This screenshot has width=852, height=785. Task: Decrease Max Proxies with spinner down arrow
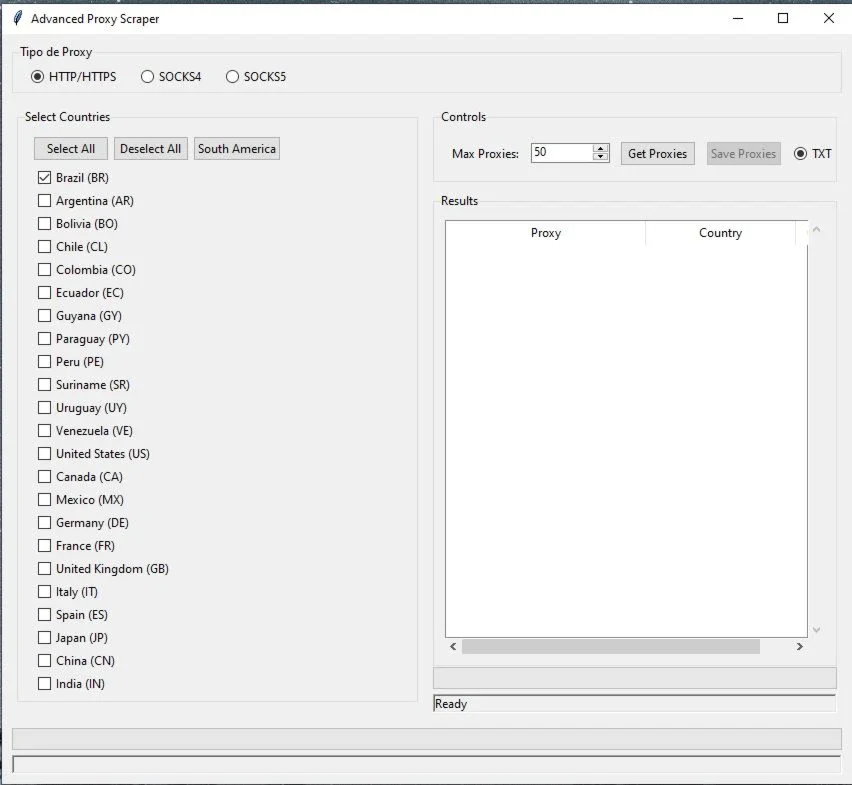coord(600,157)
